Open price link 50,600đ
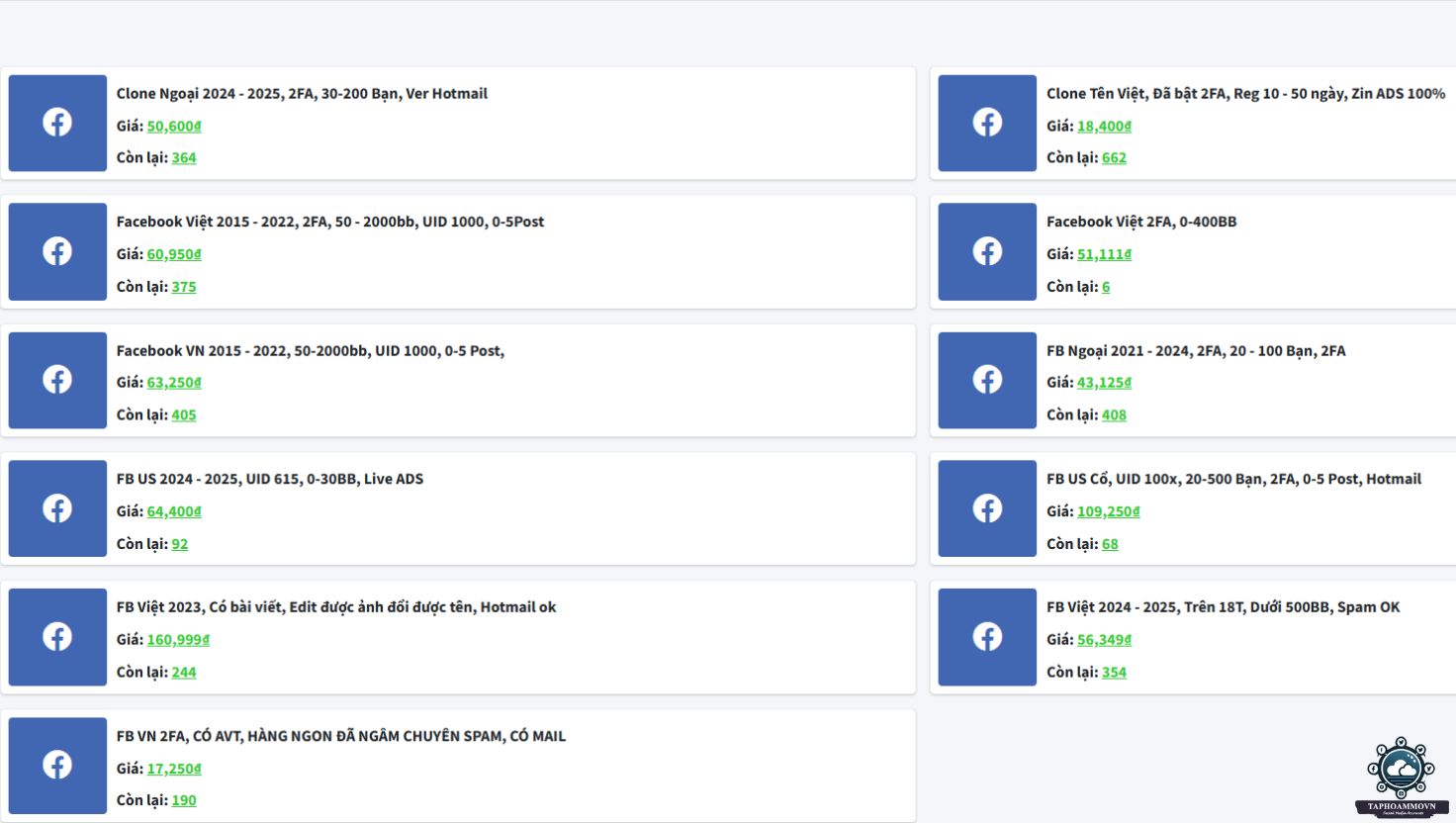This screenshot has width=1456, height=823. point(174,126)
